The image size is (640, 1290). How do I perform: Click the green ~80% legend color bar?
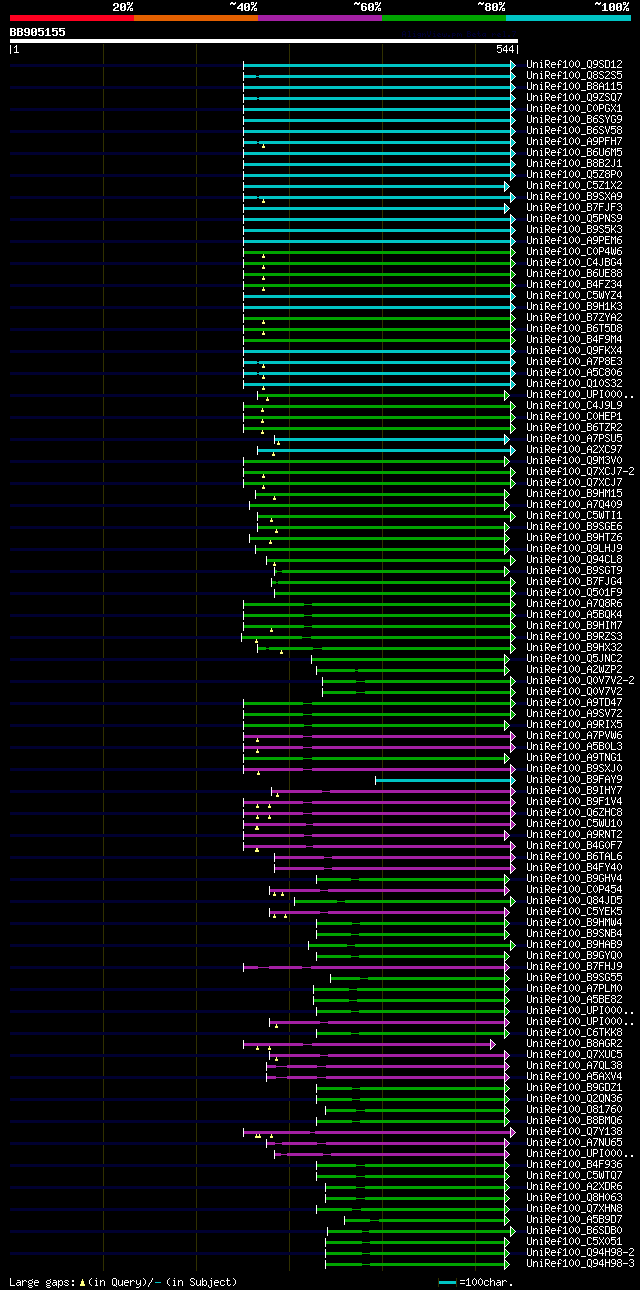click(444, 17)
